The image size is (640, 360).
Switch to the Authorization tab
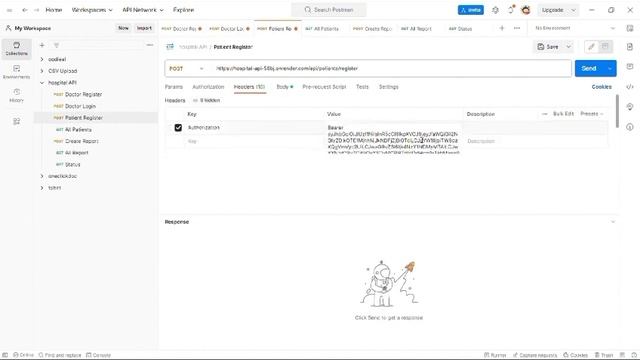208,87
